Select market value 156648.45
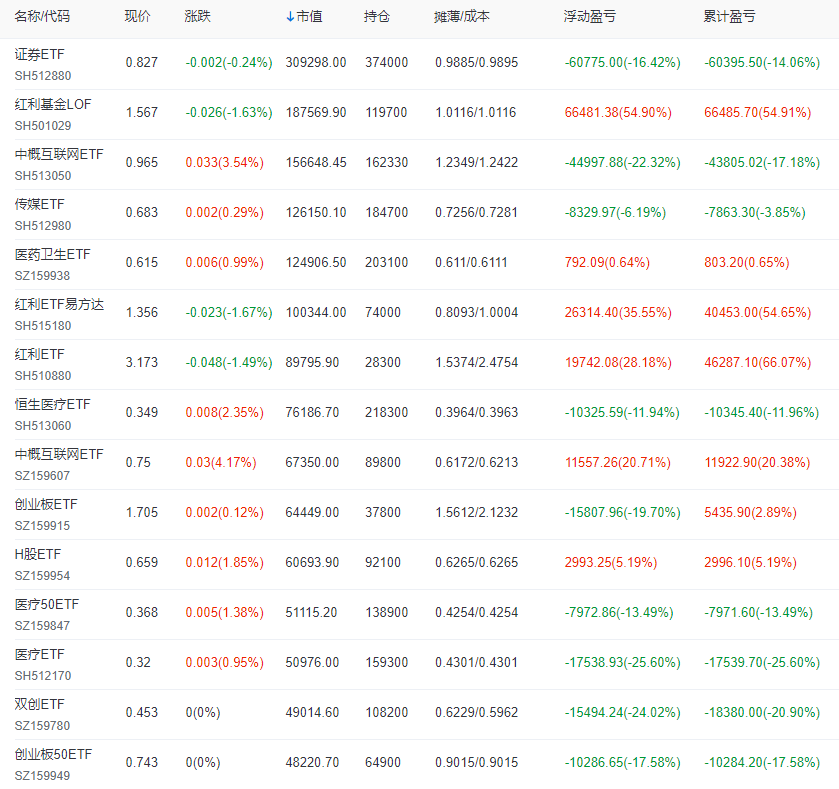The image size is (839, 789). [316, 163]
